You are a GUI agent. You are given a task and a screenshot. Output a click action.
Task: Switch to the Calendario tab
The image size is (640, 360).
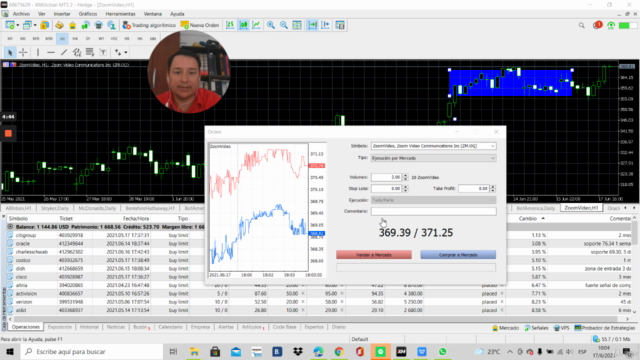pyautogui.click(x=171, y=327)
